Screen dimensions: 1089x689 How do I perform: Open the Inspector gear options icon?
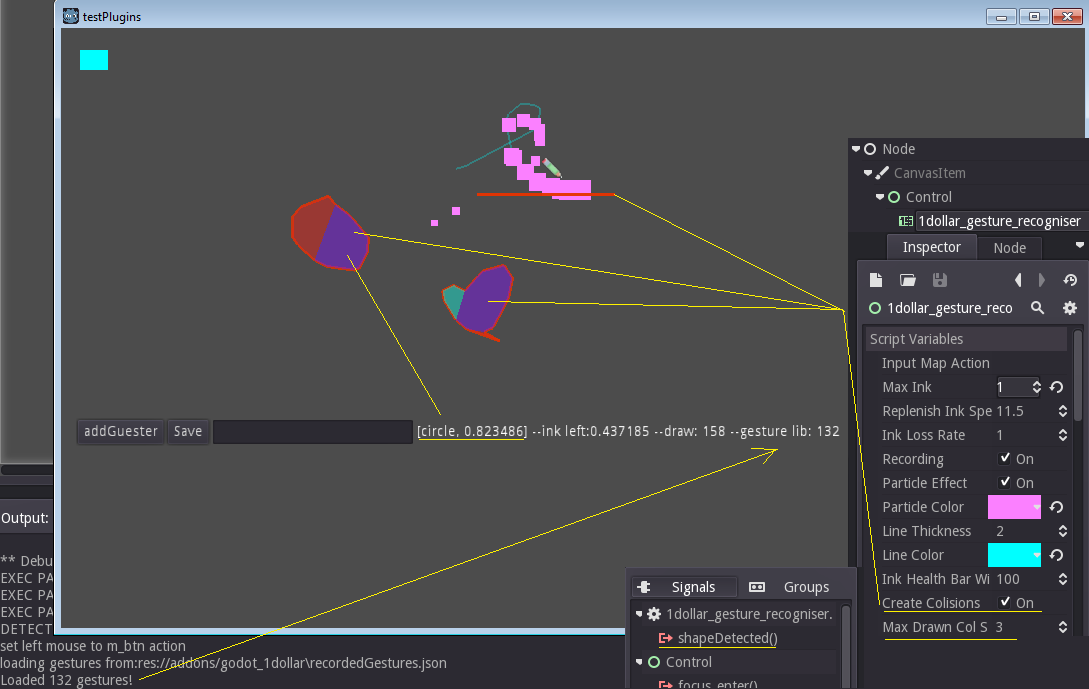(x=1070, y=308)
